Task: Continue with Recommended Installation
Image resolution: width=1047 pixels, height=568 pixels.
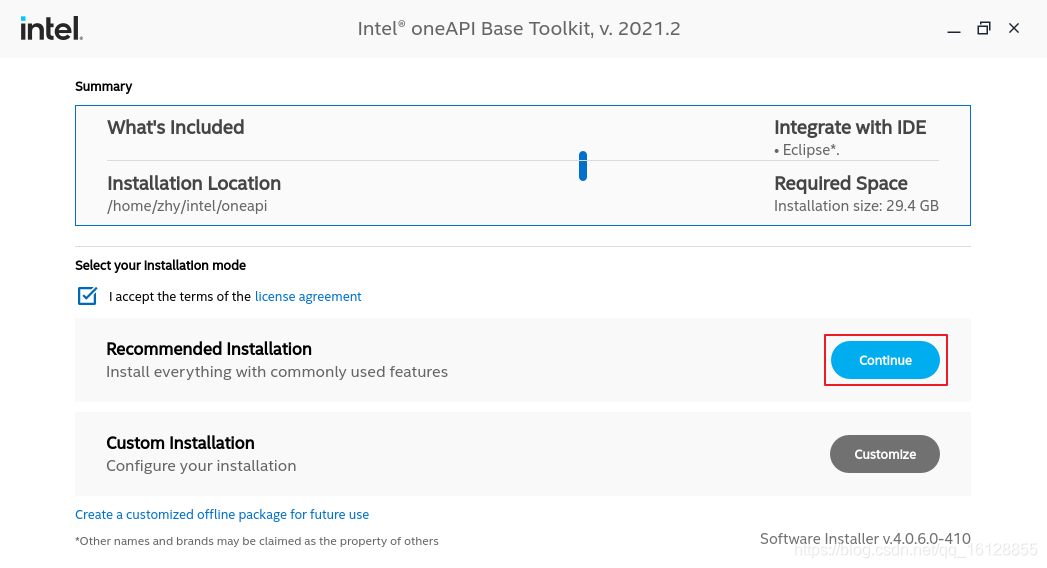Action: (x=885, y=360)
